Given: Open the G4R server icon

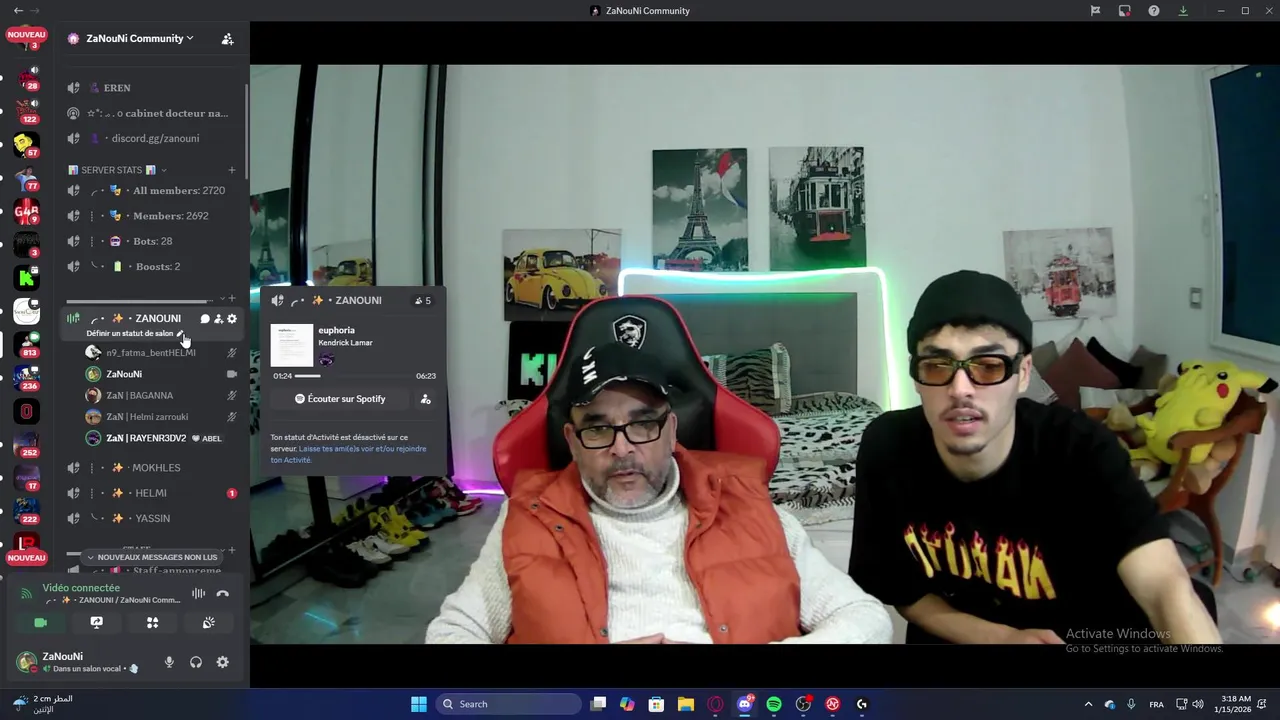Looking at the screenshot, I should 27,212.
